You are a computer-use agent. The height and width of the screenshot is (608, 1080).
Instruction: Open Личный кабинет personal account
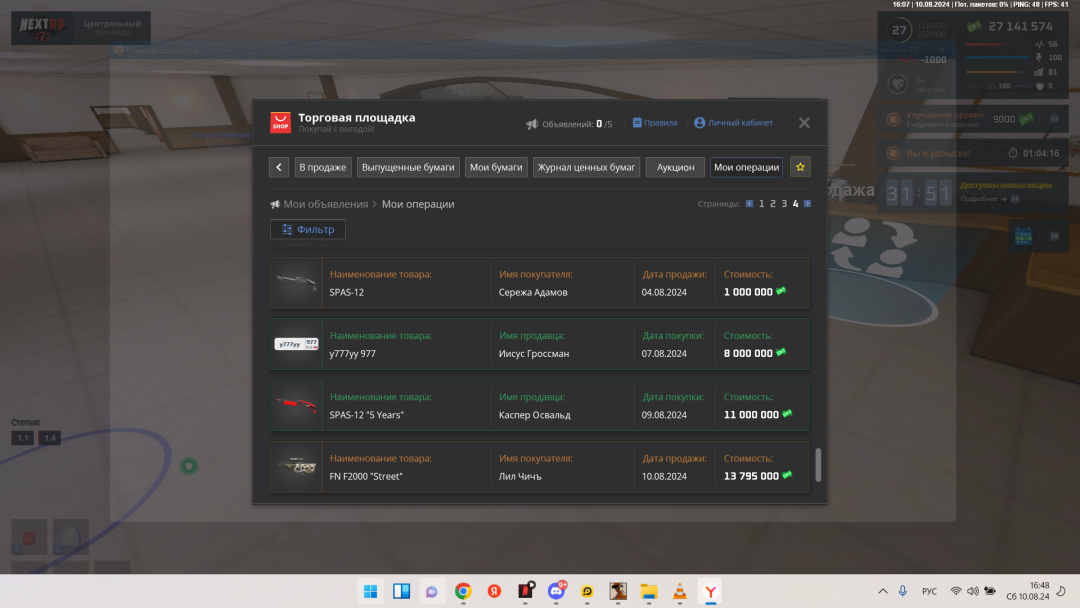coord(733,123)
